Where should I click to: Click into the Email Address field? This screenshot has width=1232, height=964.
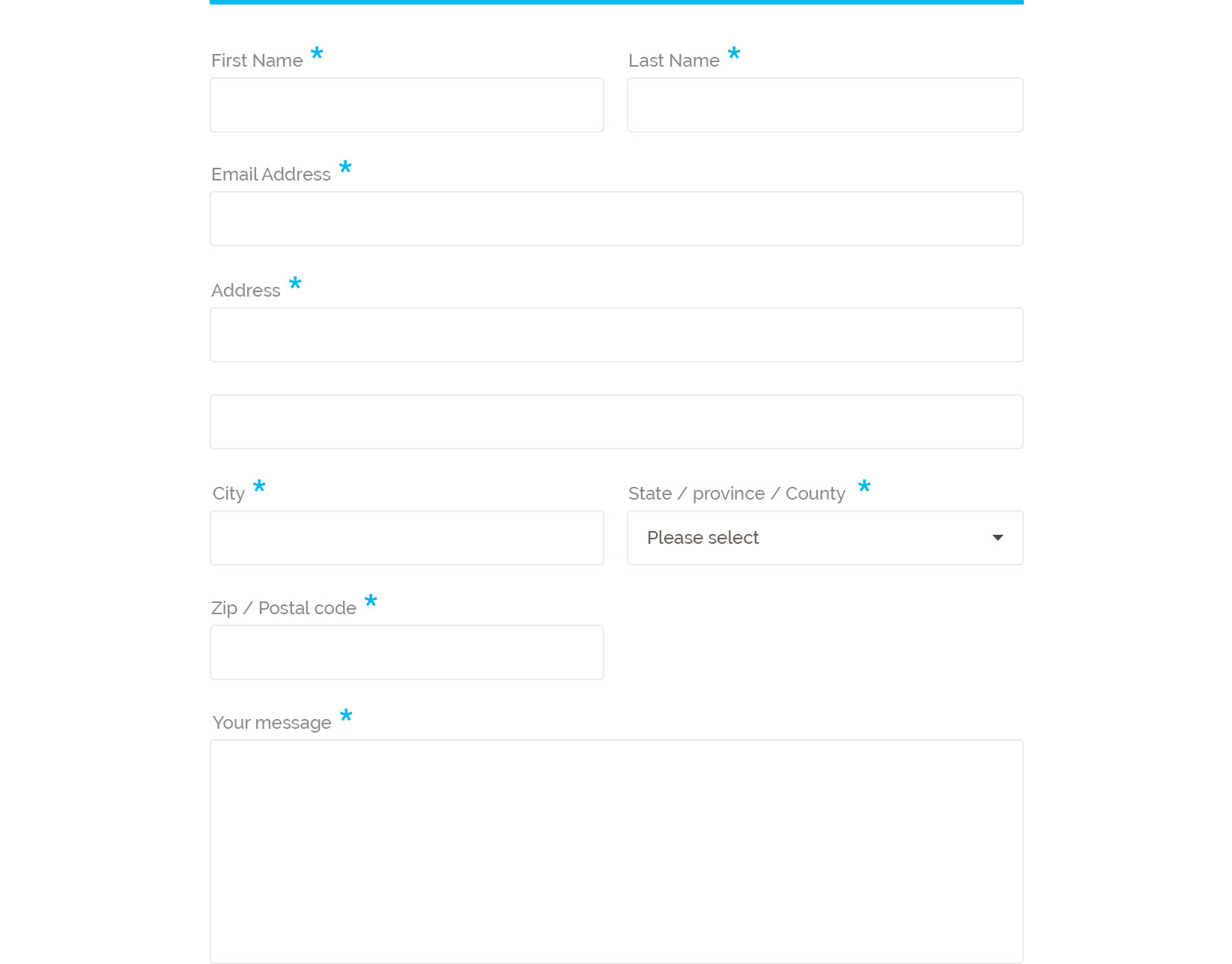pyautogui.click(x=616, y=219)
